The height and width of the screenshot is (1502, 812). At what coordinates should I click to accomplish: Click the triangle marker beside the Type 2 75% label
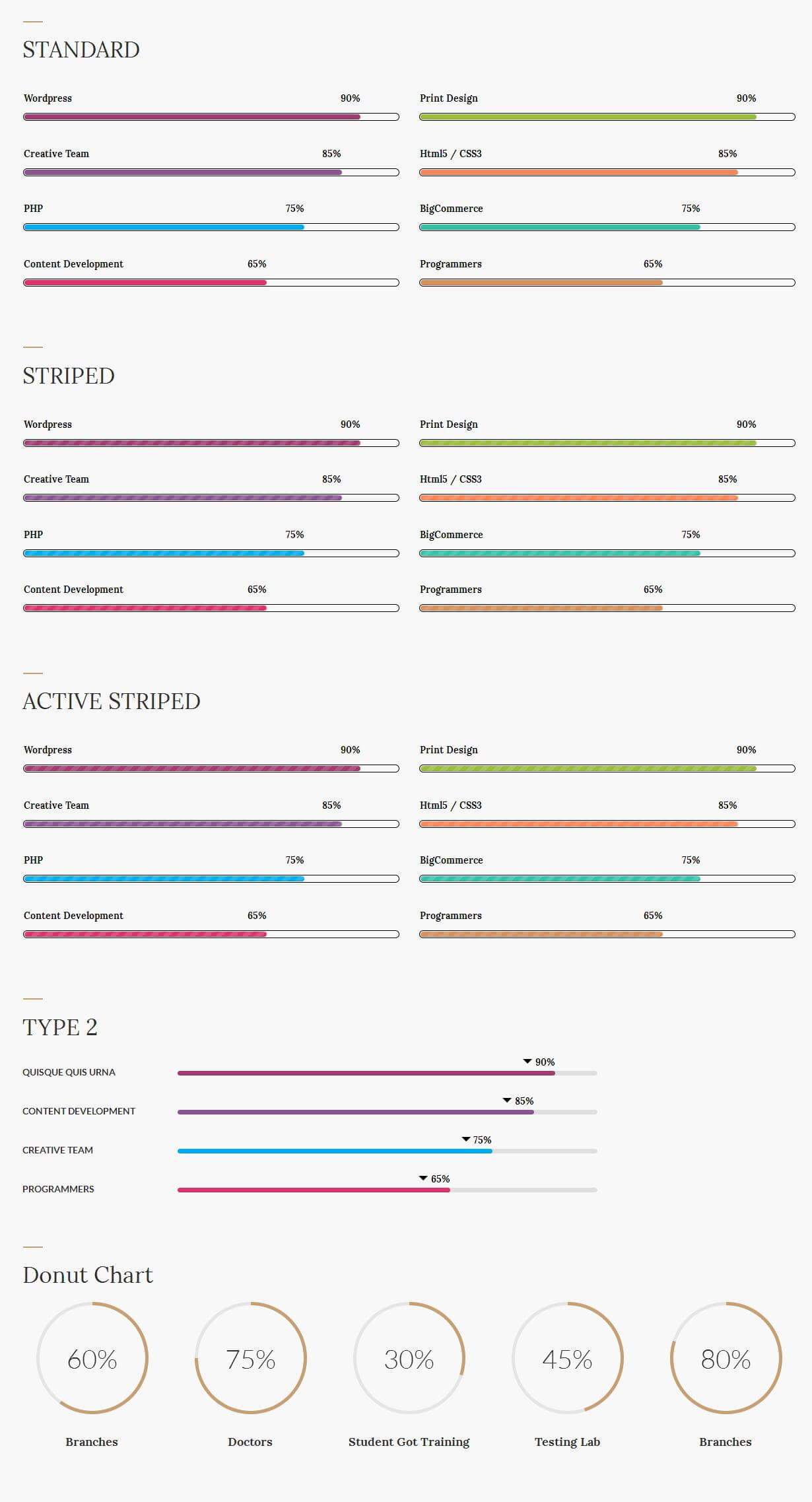pos(465,1139)
